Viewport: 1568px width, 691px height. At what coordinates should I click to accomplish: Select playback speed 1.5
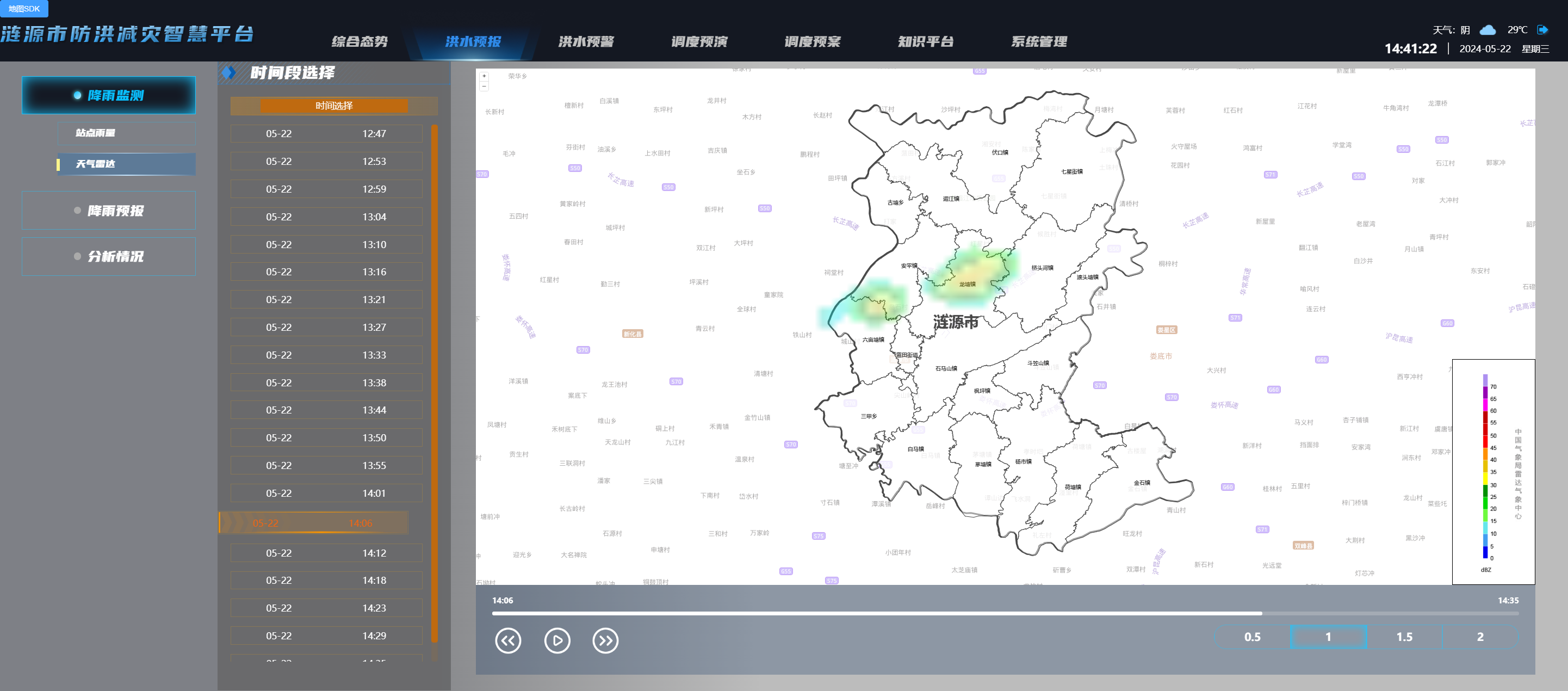coord(1404,637)
